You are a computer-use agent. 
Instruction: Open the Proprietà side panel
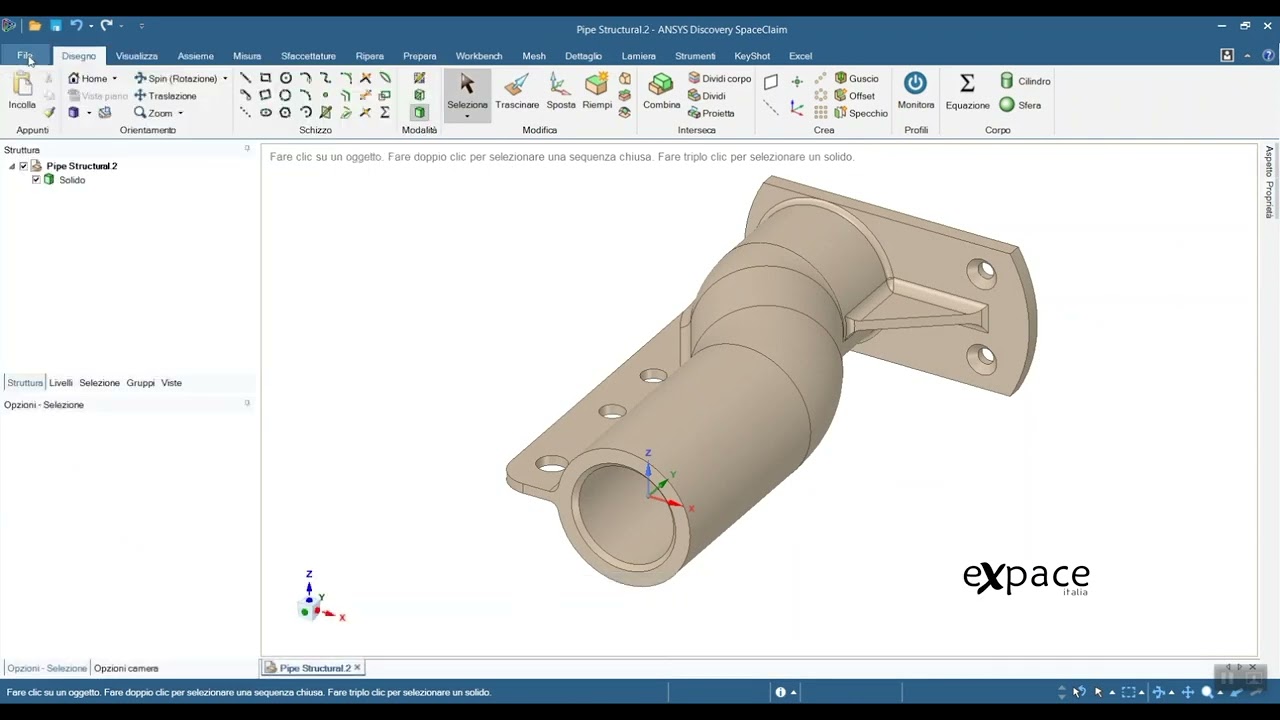coord(1269,200)
